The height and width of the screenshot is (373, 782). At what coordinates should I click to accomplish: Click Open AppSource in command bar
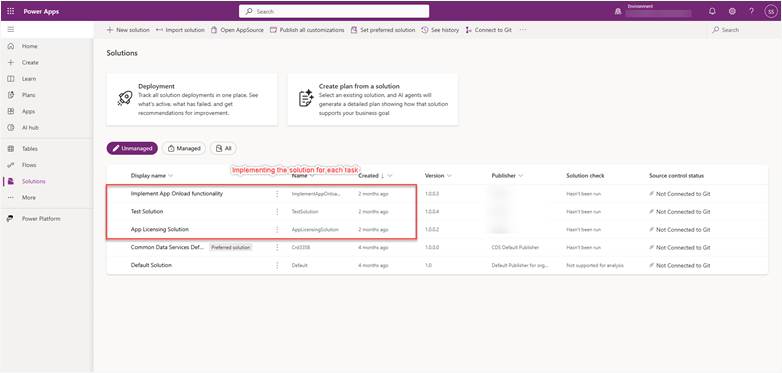[237, 30]
